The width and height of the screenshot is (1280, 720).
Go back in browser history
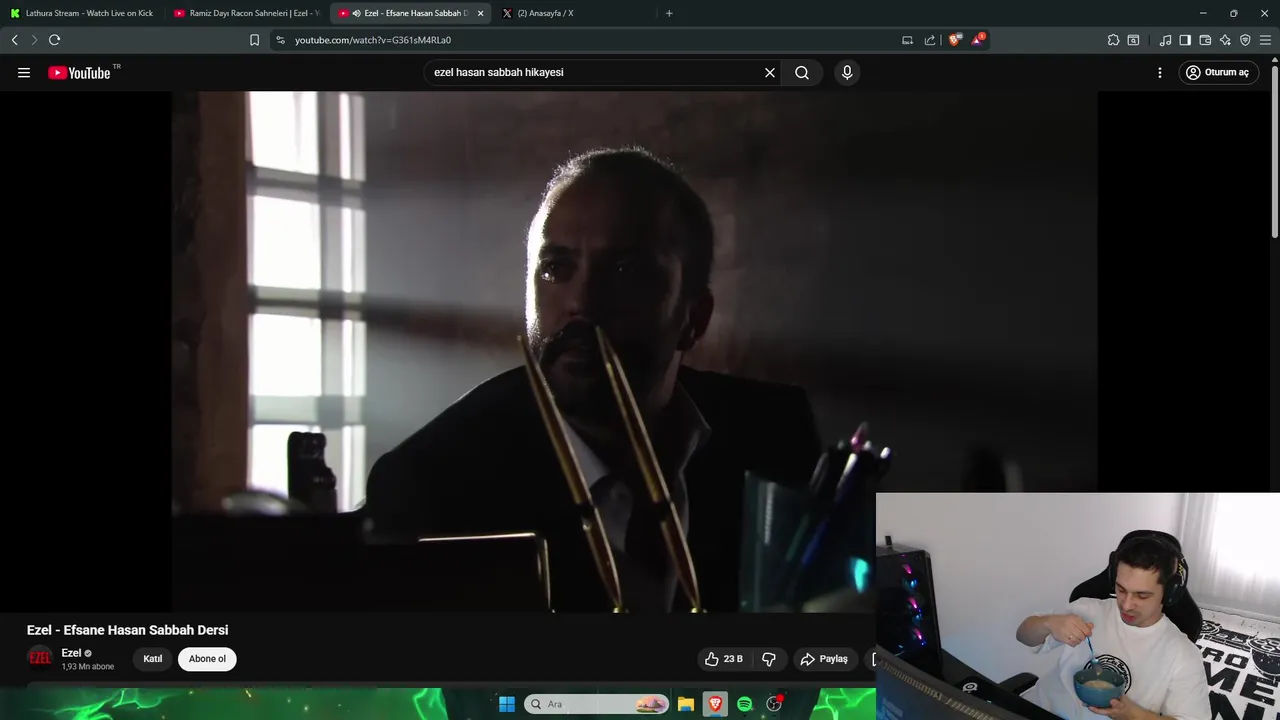pos(14,40)
